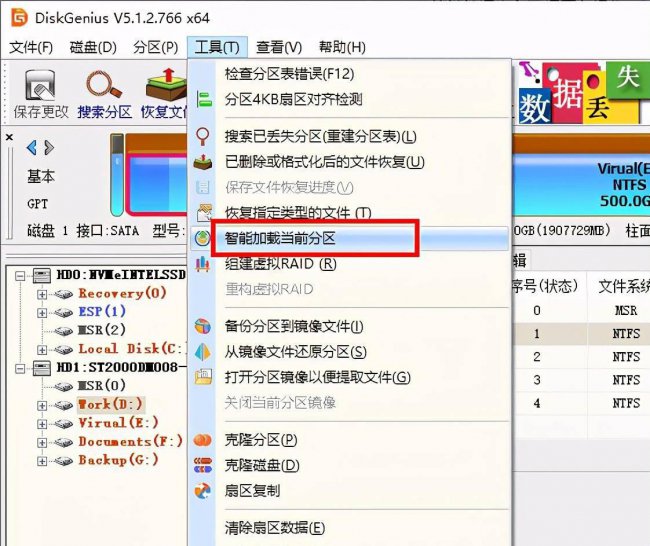This screenshot has height=546, width=650.
Task: Click the drive icon next to Backup(G:)
Action: (x=63, y=461)
